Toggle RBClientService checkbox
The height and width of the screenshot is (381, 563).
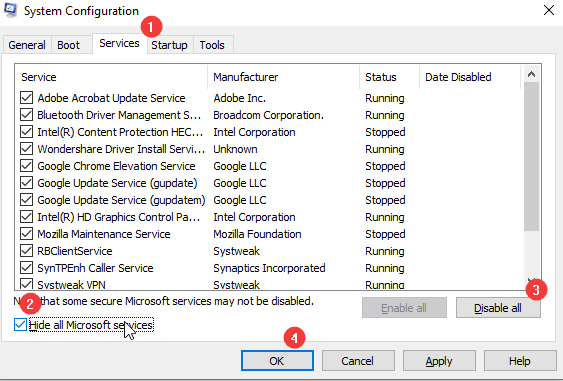pyautogui.click(x=27, y=251)
